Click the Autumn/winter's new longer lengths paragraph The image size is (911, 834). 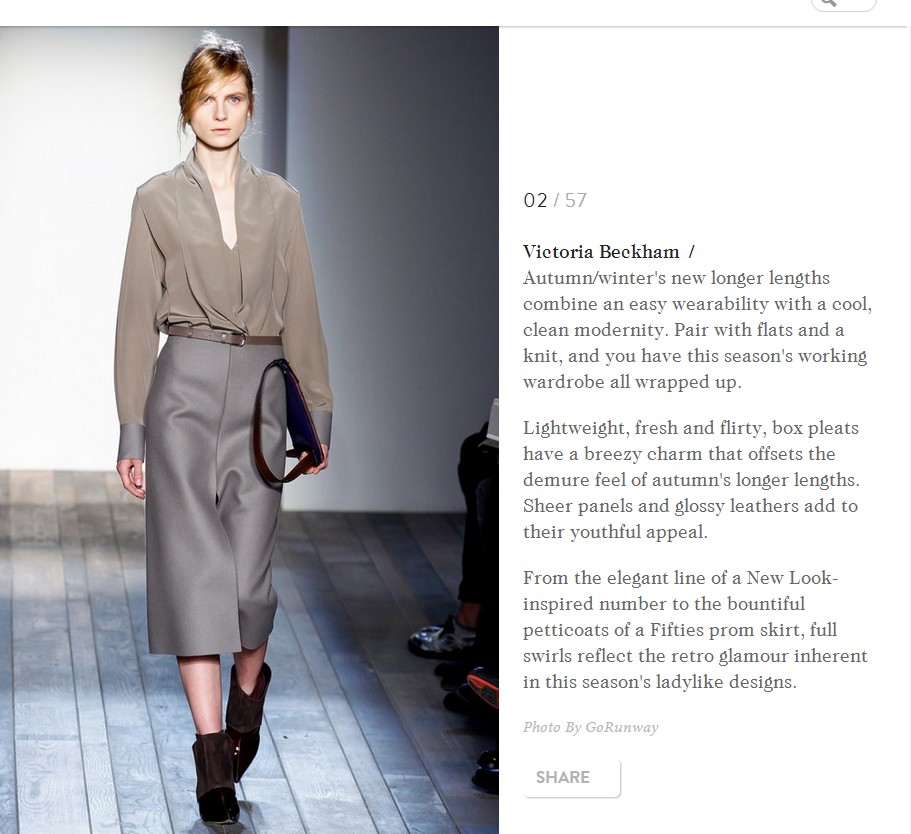click(x=697, y=330)
